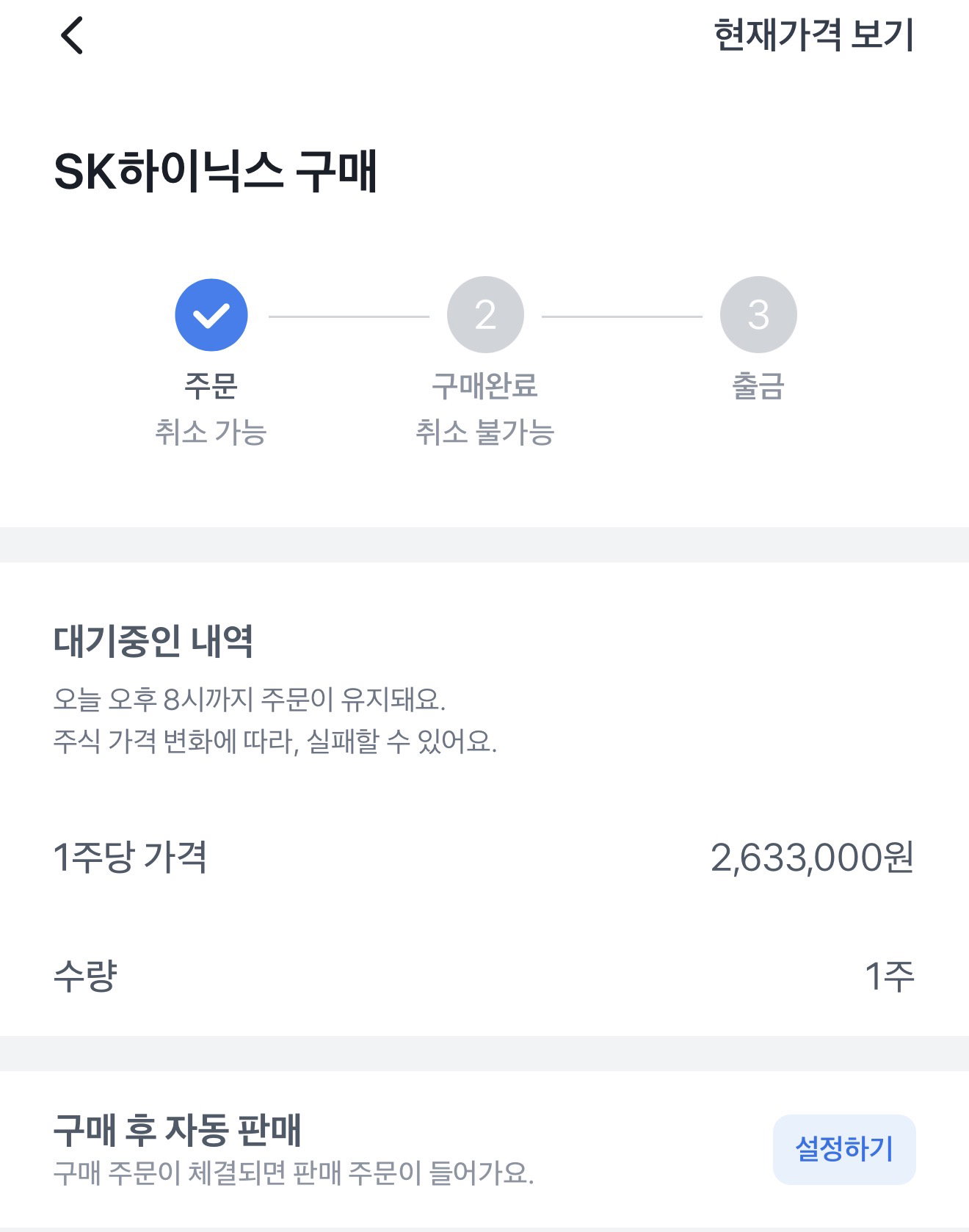Tap the 2,633,000원 price value
969x1232 pixels.
pyautogui.click(x=812, y=857)
